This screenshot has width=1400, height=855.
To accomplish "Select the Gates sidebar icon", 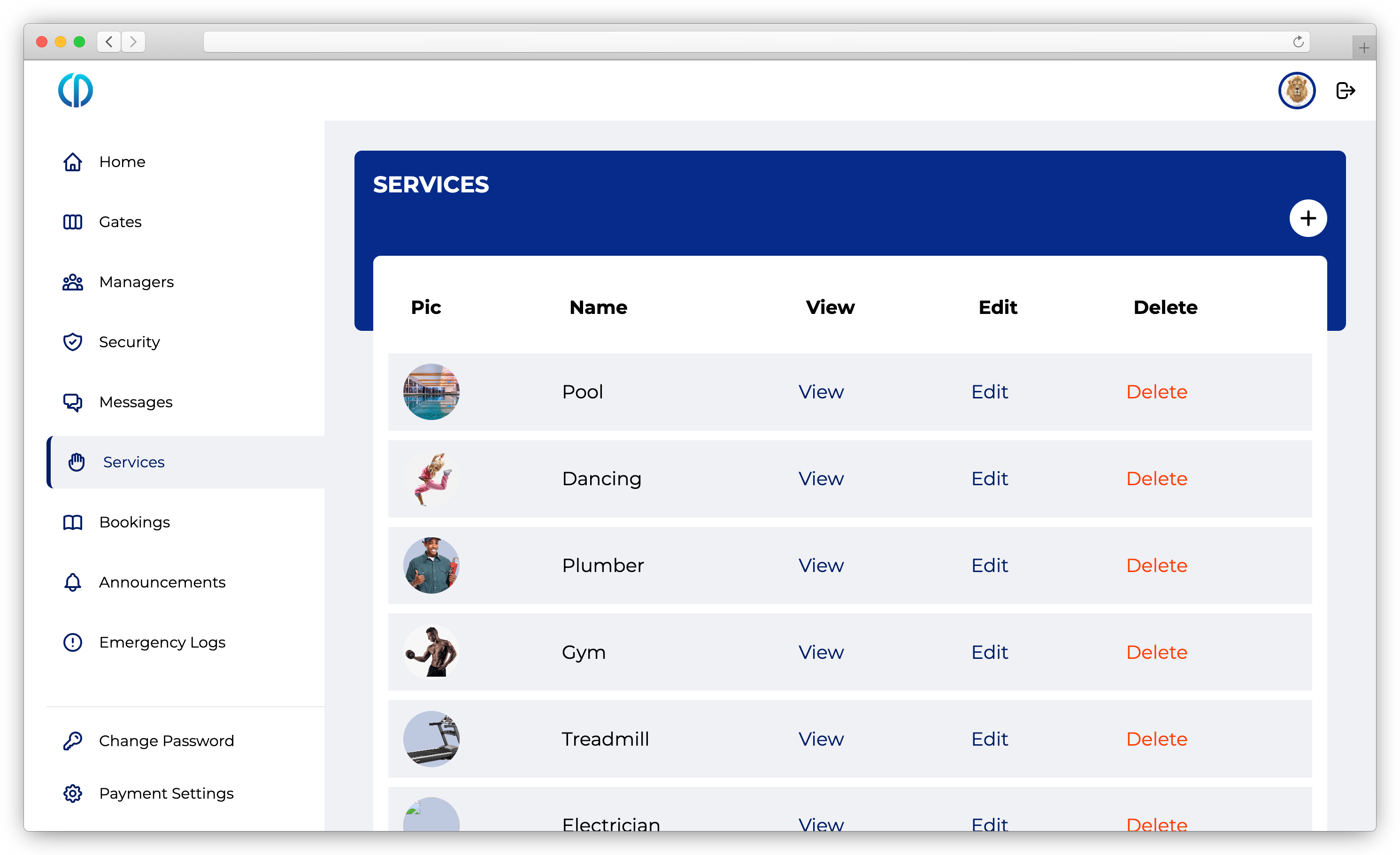I will pos(73,222).
